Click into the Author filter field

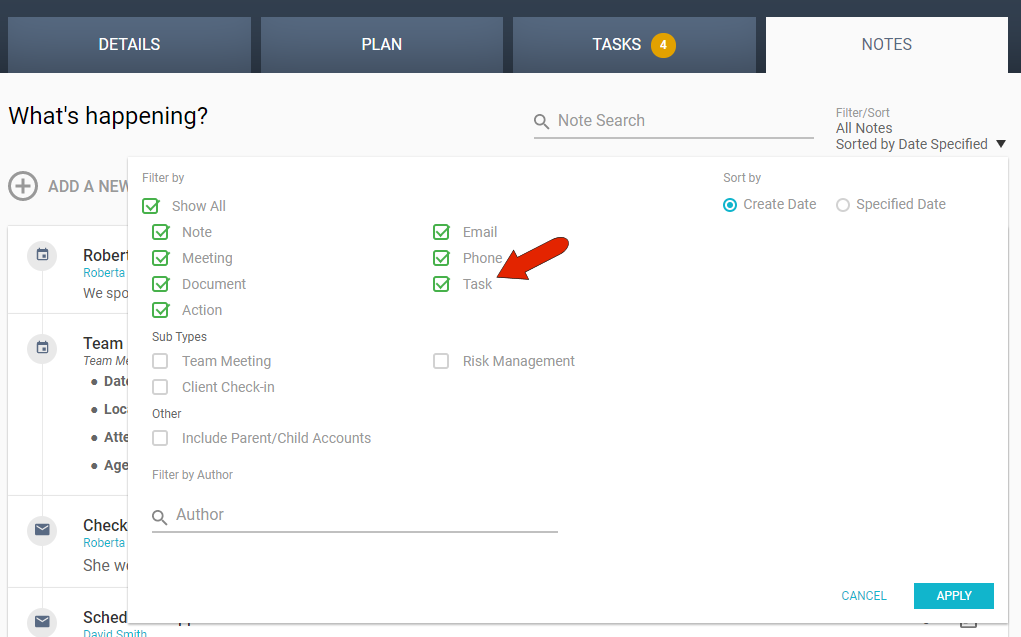[365, 515]
